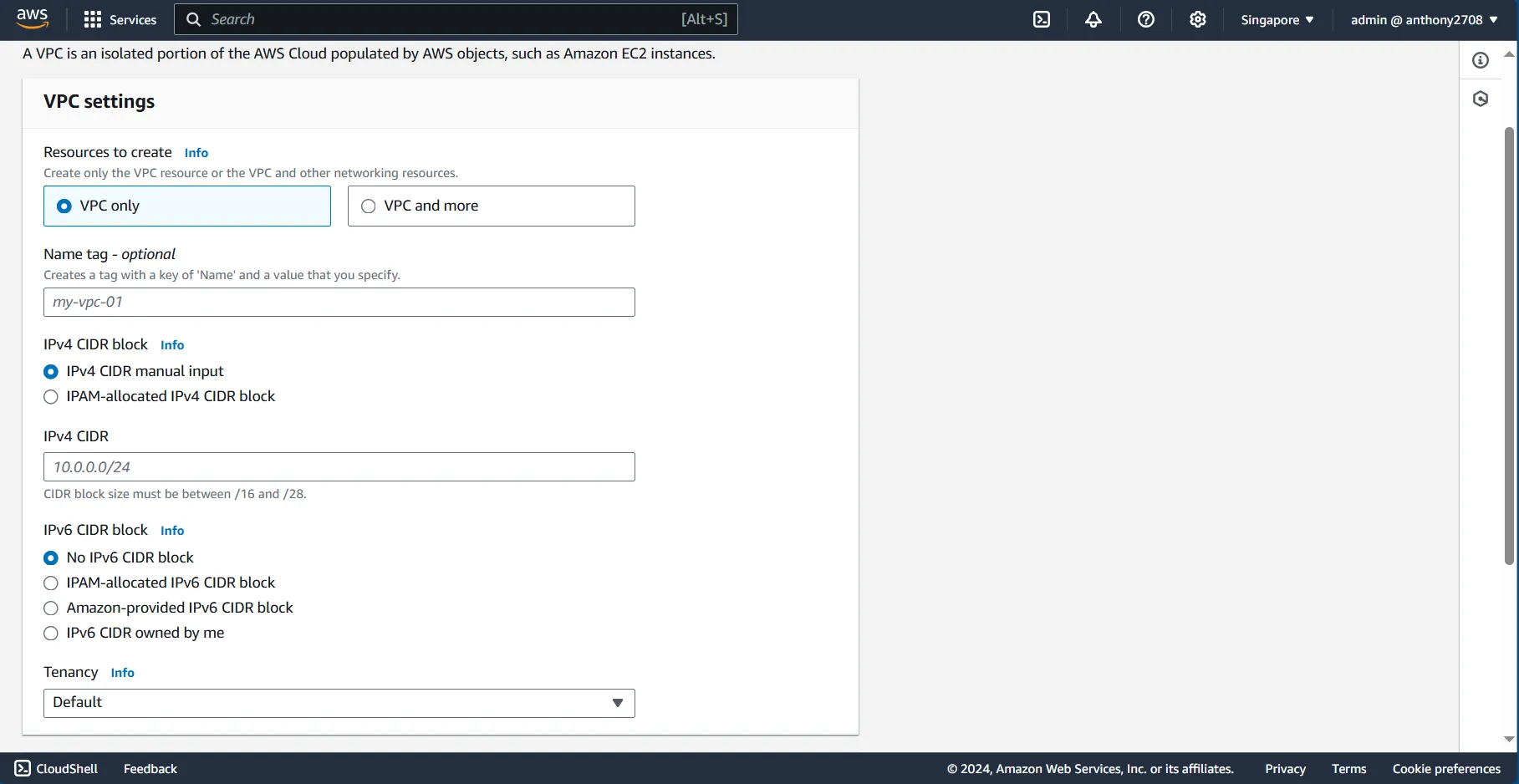Image resolution: width=1519 pixels, height=784 pixels.
Task: Click the Feedback link in footer
Action: tap(150, 768)
